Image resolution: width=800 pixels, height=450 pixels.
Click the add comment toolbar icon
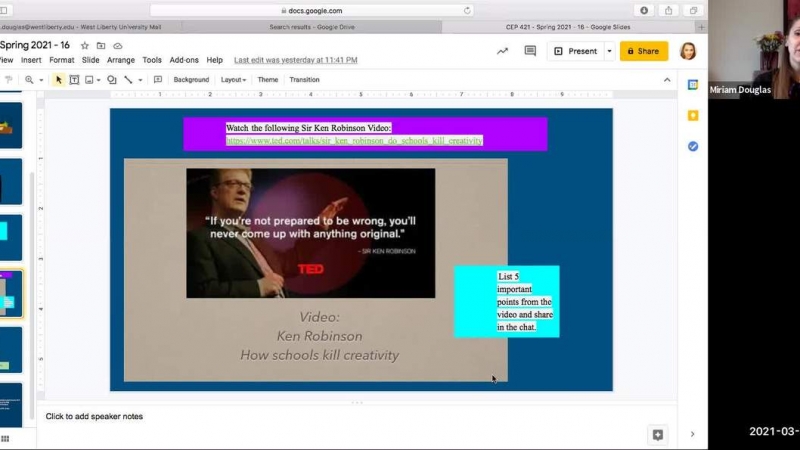pyautogui.click(x=158, y=80)
